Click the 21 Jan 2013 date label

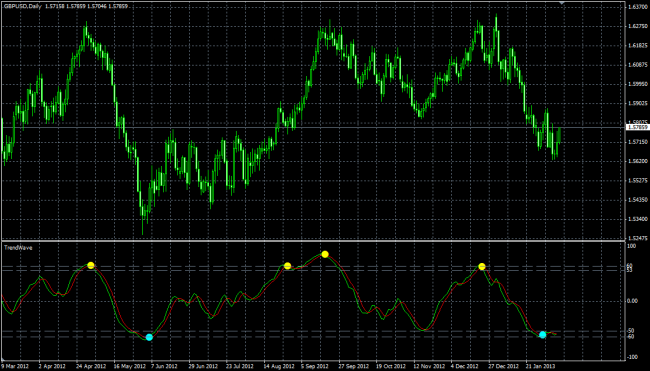pyautogui.click(x=541, y=366)
